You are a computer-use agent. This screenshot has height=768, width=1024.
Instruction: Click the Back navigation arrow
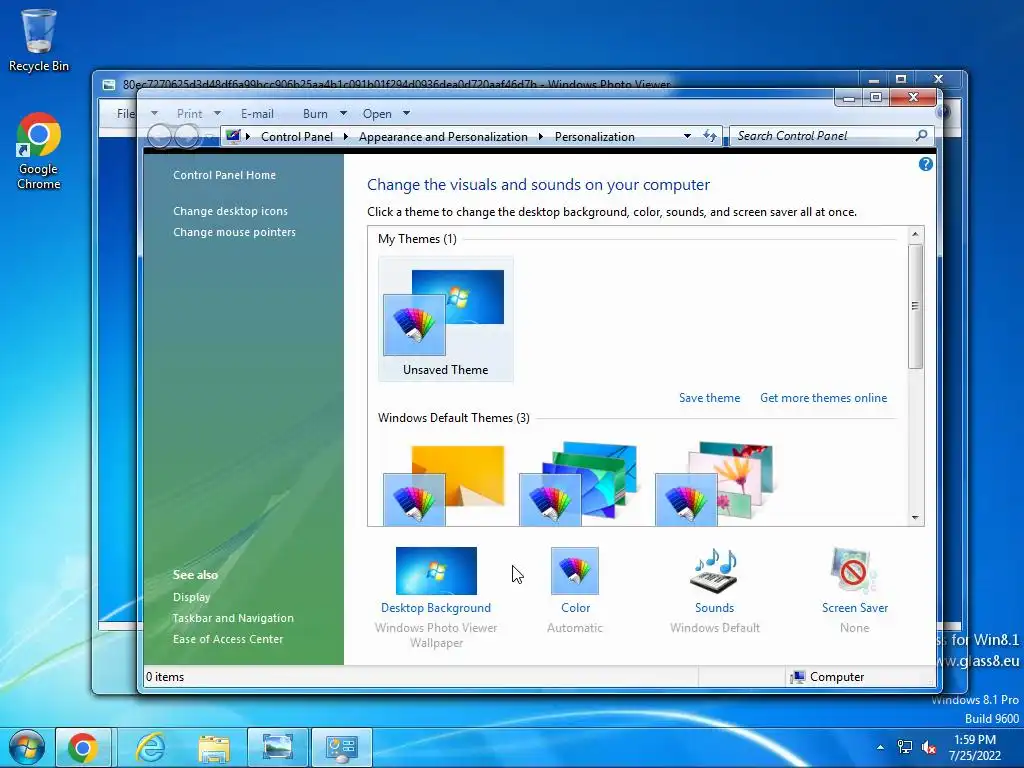[x=160, y=136]
